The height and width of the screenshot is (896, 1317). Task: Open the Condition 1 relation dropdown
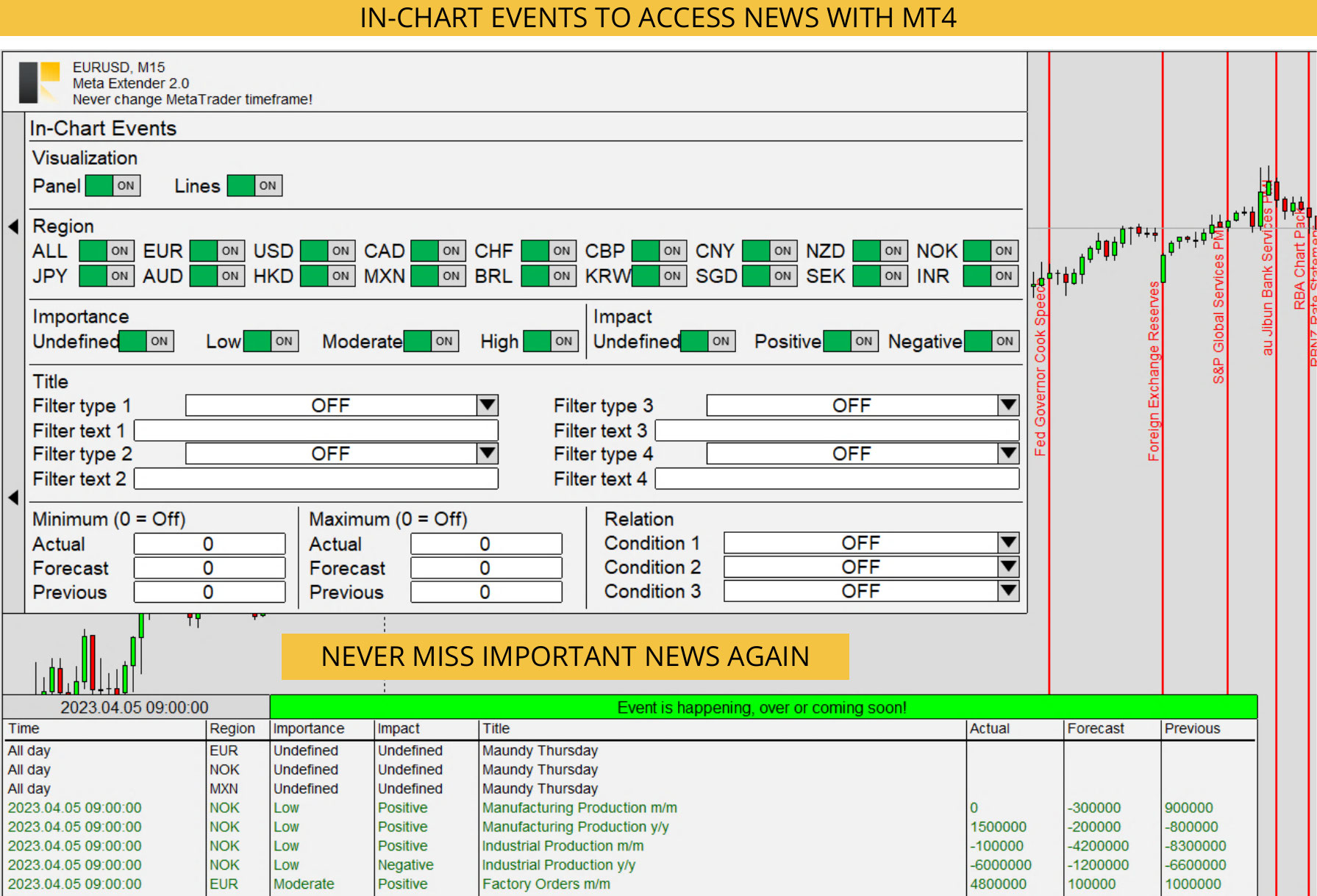click(x=871, y=543)
